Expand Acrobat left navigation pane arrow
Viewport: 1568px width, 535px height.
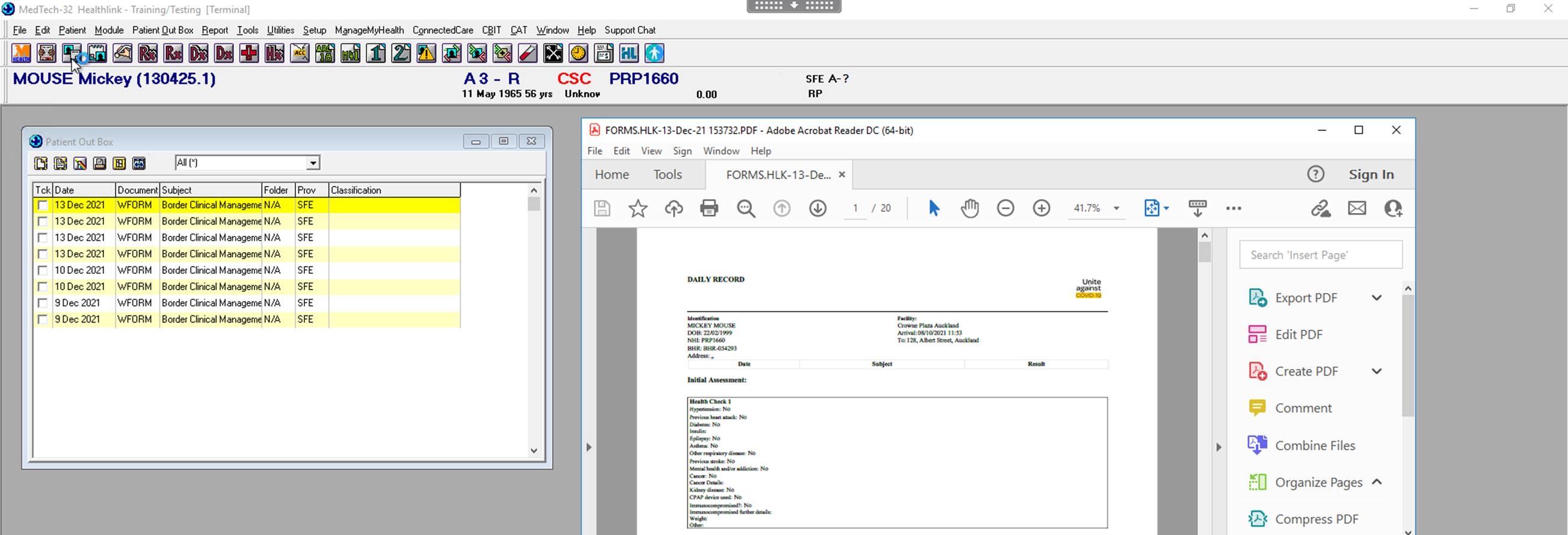pos(589,447)
